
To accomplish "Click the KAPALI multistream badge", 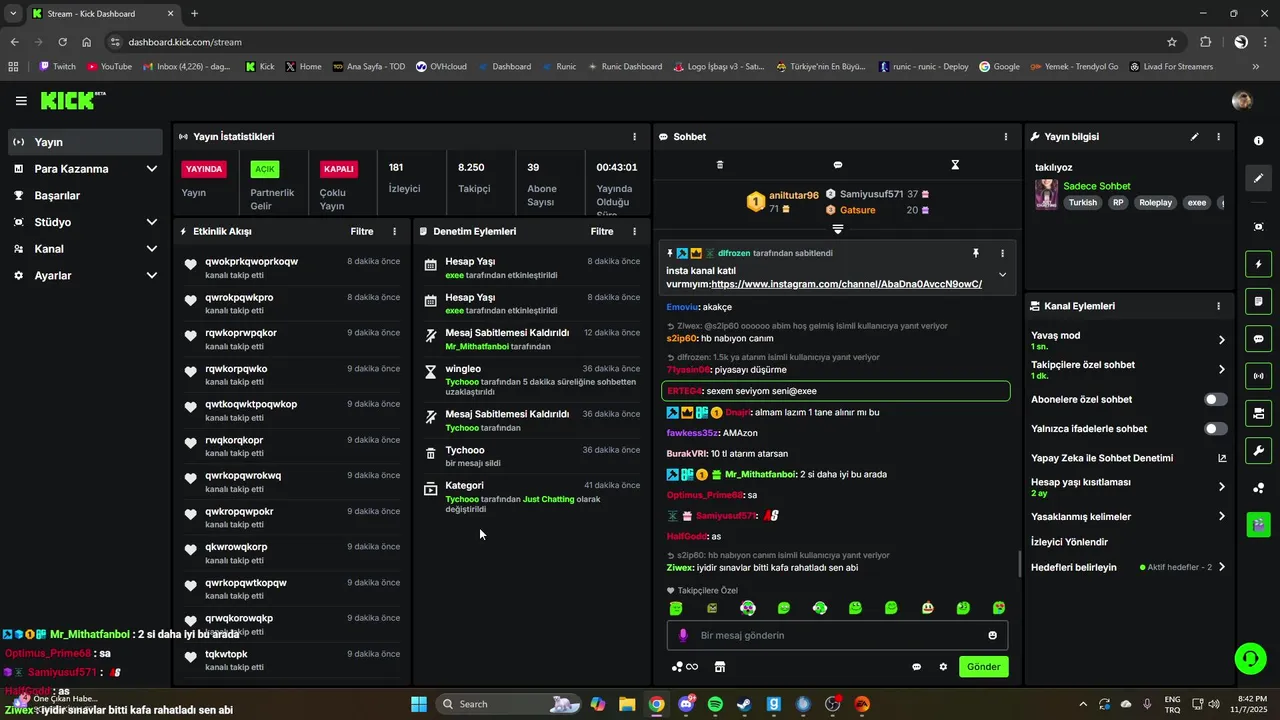I will (339, 169).
